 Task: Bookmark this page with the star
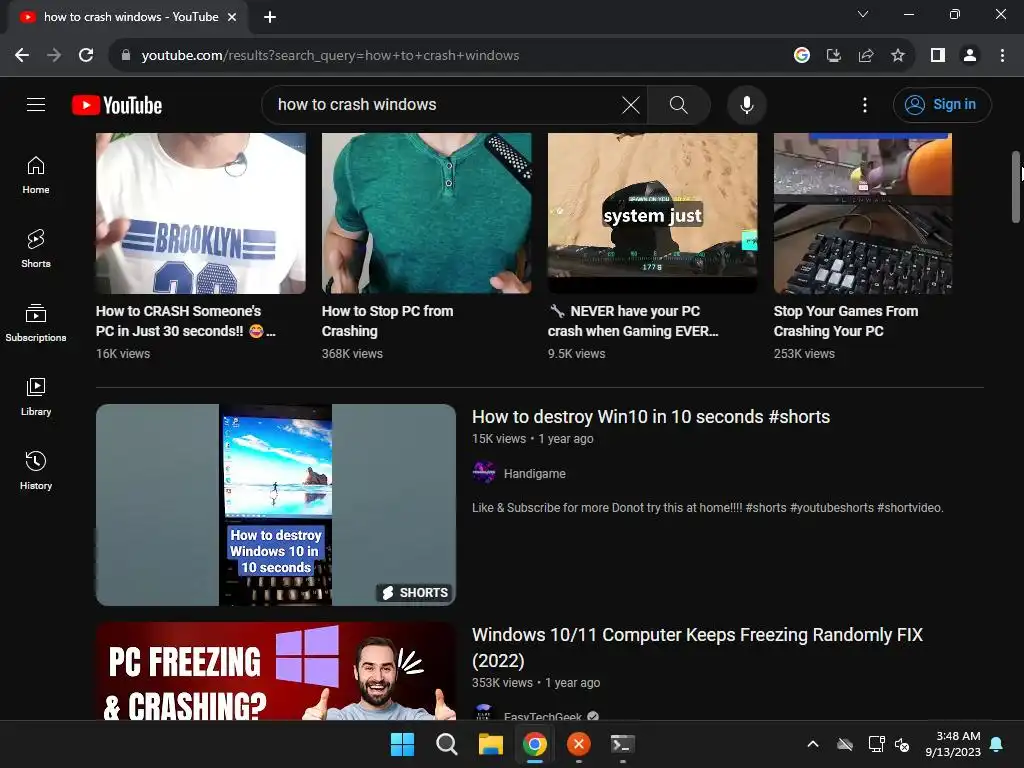click(898, 56)
